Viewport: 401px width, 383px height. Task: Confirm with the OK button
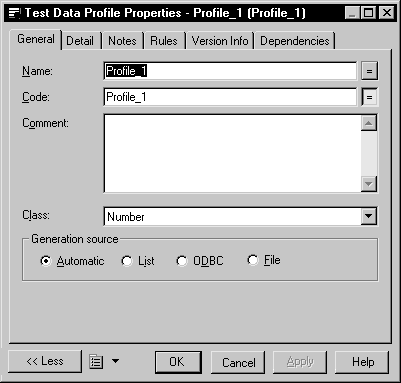[178, 362]
